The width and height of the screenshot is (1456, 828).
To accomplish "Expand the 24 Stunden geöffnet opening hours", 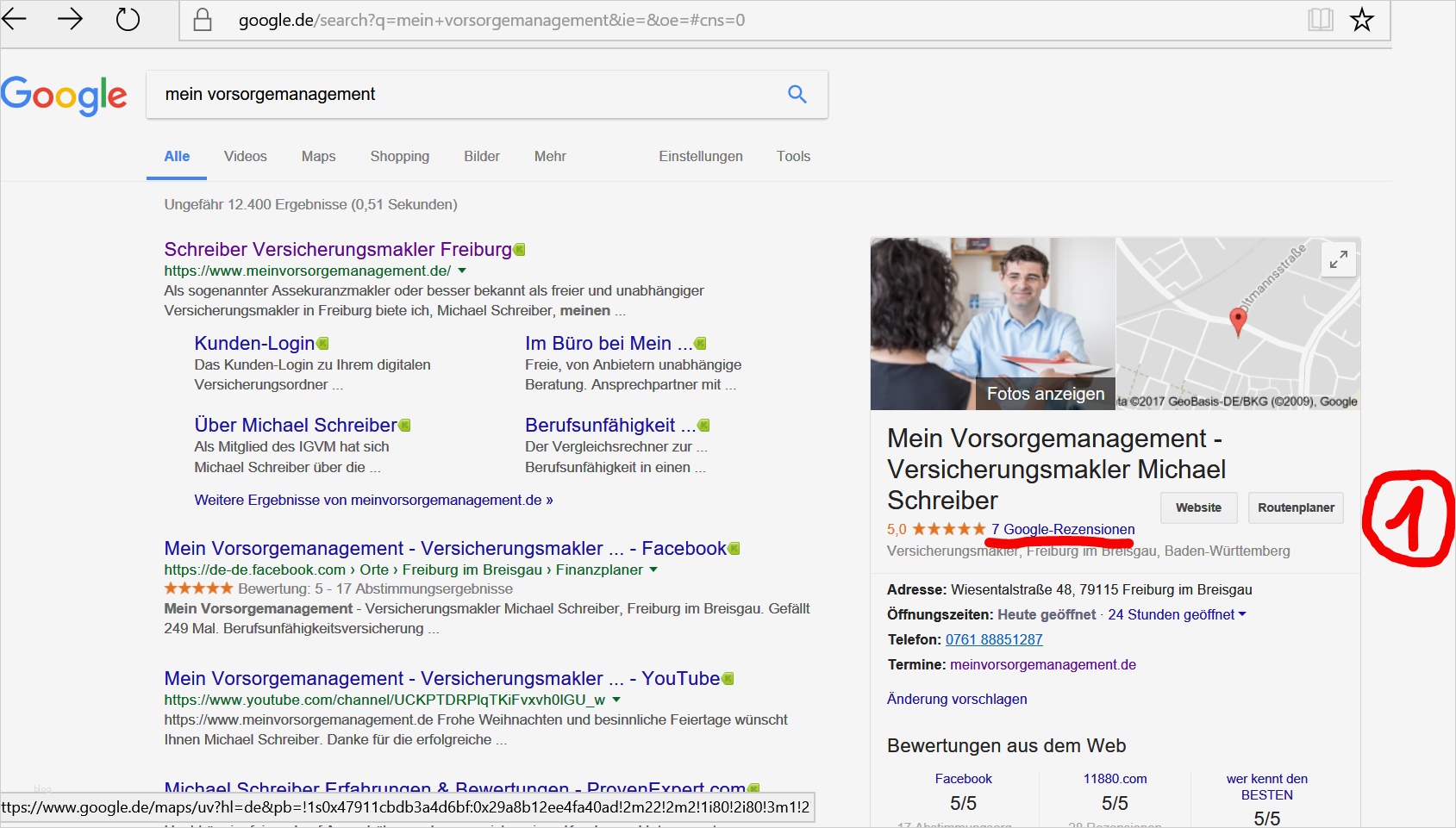I will [x=1177, y=614].
